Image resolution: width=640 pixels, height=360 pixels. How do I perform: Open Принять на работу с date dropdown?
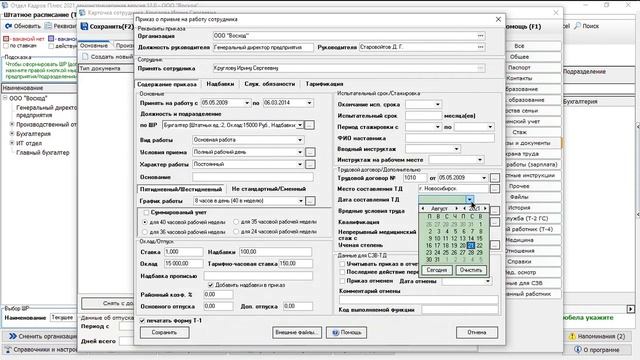tap(247, 103)
